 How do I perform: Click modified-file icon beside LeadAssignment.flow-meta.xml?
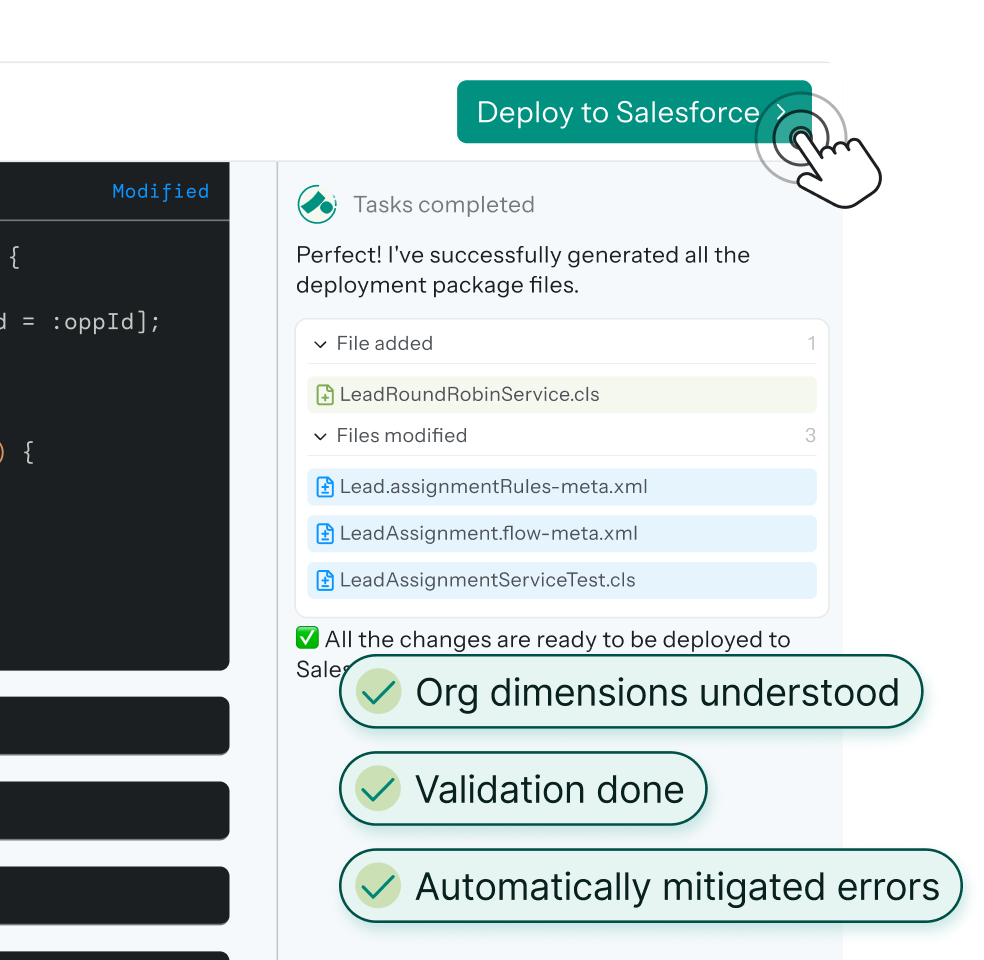point(324,533)
